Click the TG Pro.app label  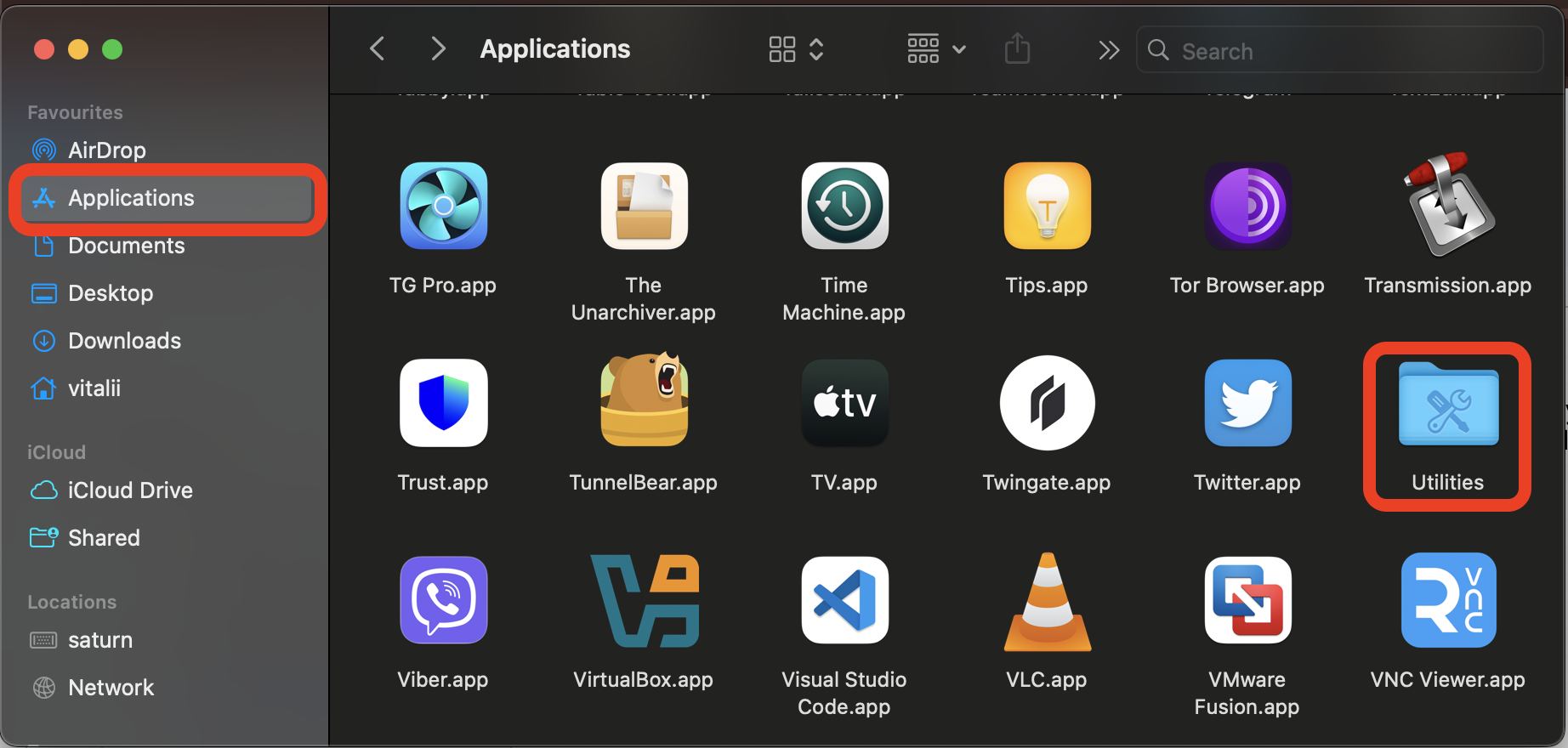pyautogui.click(x=443, y=286)
